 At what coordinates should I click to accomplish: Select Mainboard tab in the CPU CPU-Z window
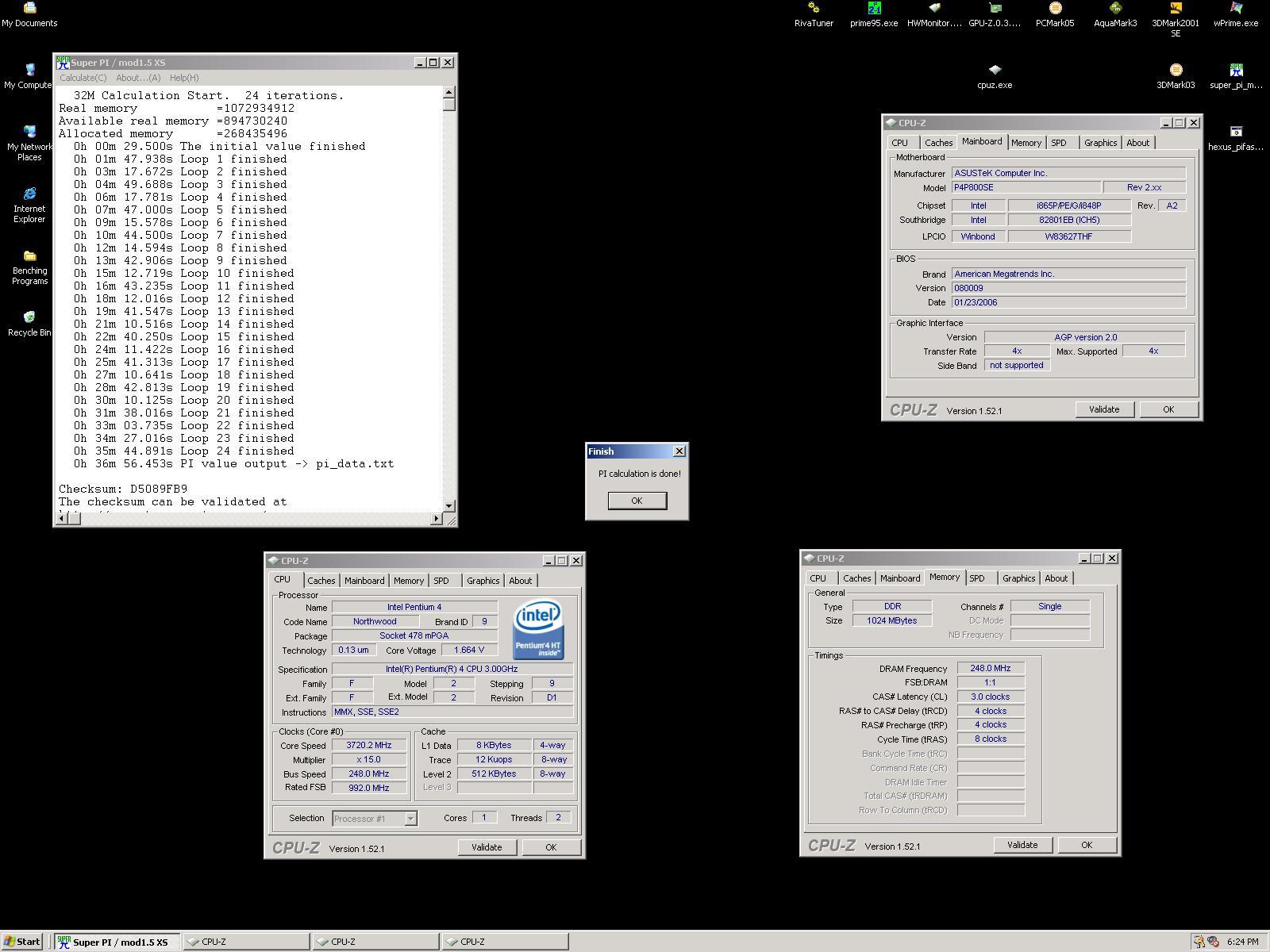pos(364,581)
